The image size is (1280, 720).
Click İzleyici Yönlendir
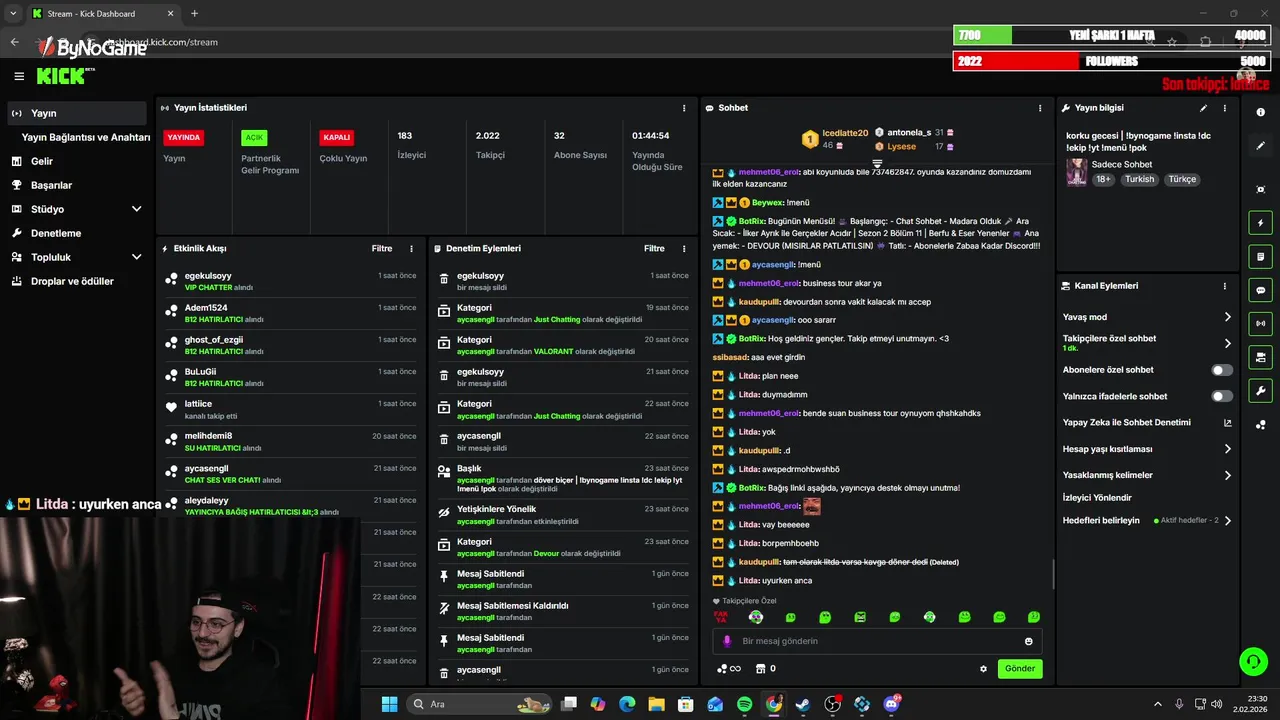[x=1097, y=497]
